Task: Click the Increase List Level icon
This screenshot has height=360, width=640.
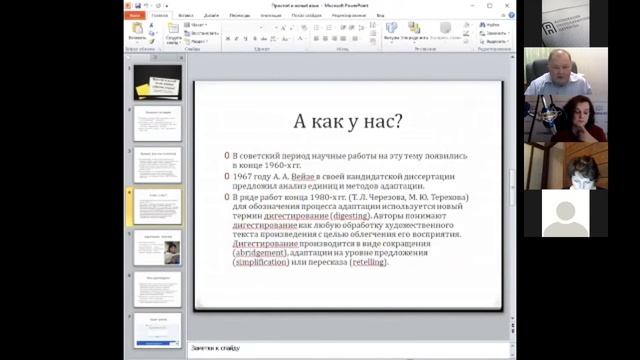Action: [x=351, y=27]
